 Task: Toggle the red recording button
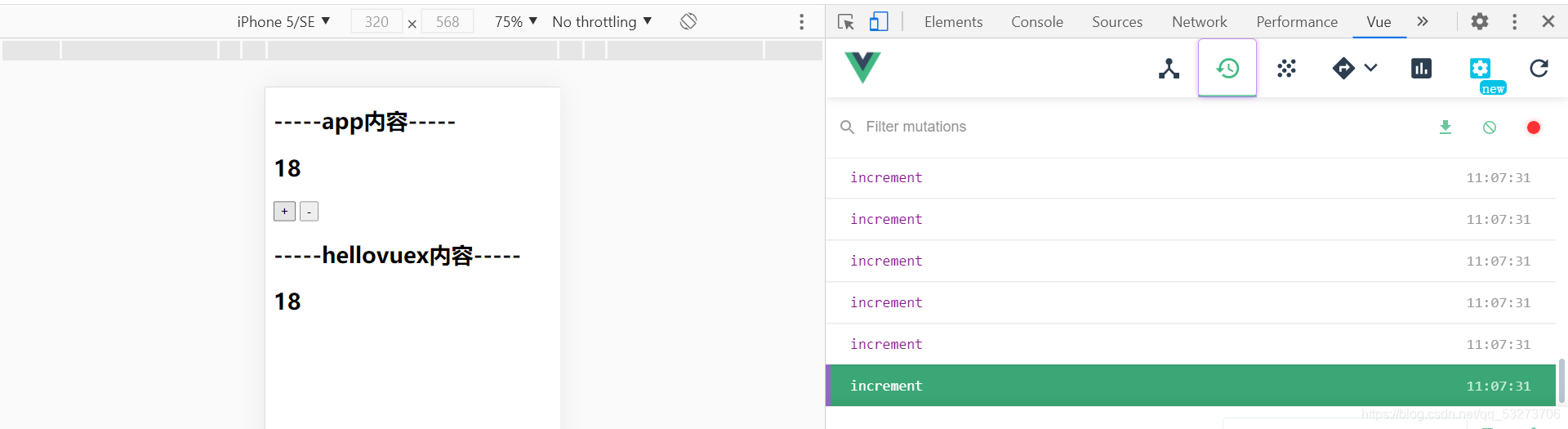coord(1534,127)
